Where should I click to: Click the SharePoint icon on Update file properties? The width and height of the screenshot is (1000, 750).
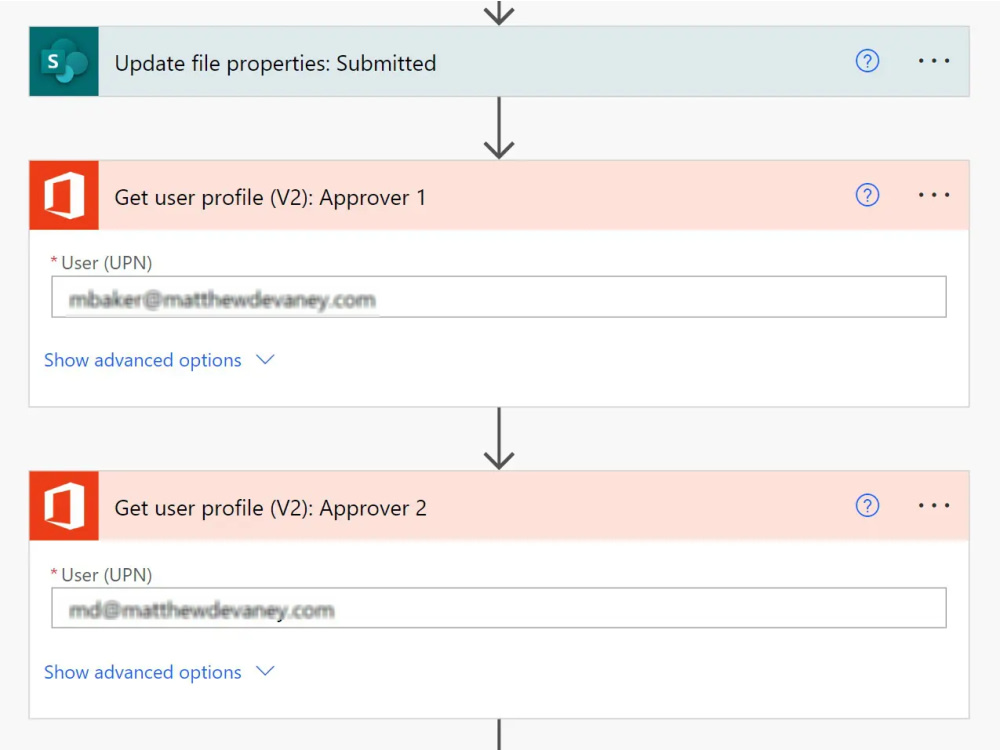64,61
